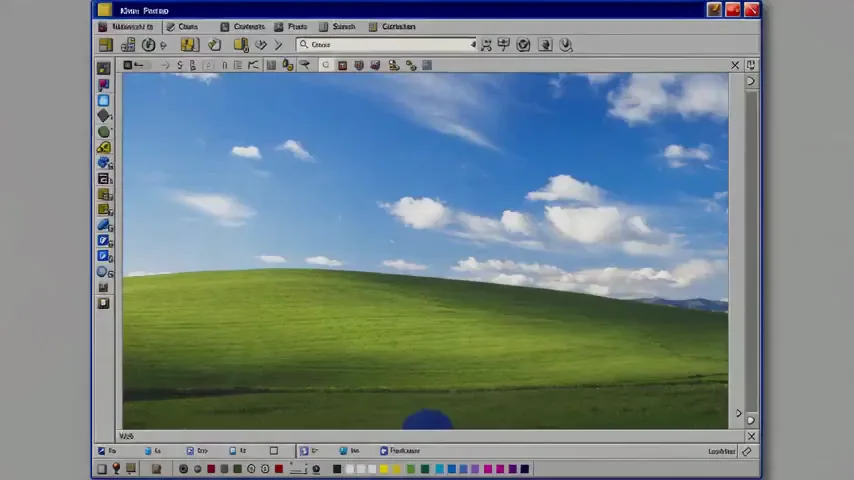854x480 pixels.
Task: Click the dark square icon atop the toolbox
Action: (x=103, y=69)
